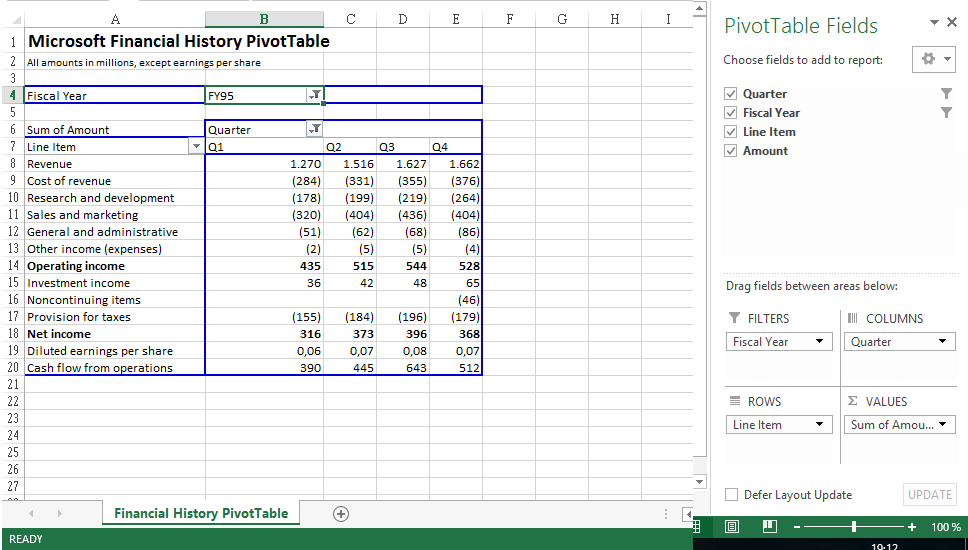Image resolution: width=968 pixels, height=550 pixels.
Task: Toggle the Fiscal Year field checkbox
Action: pos(731,113)
